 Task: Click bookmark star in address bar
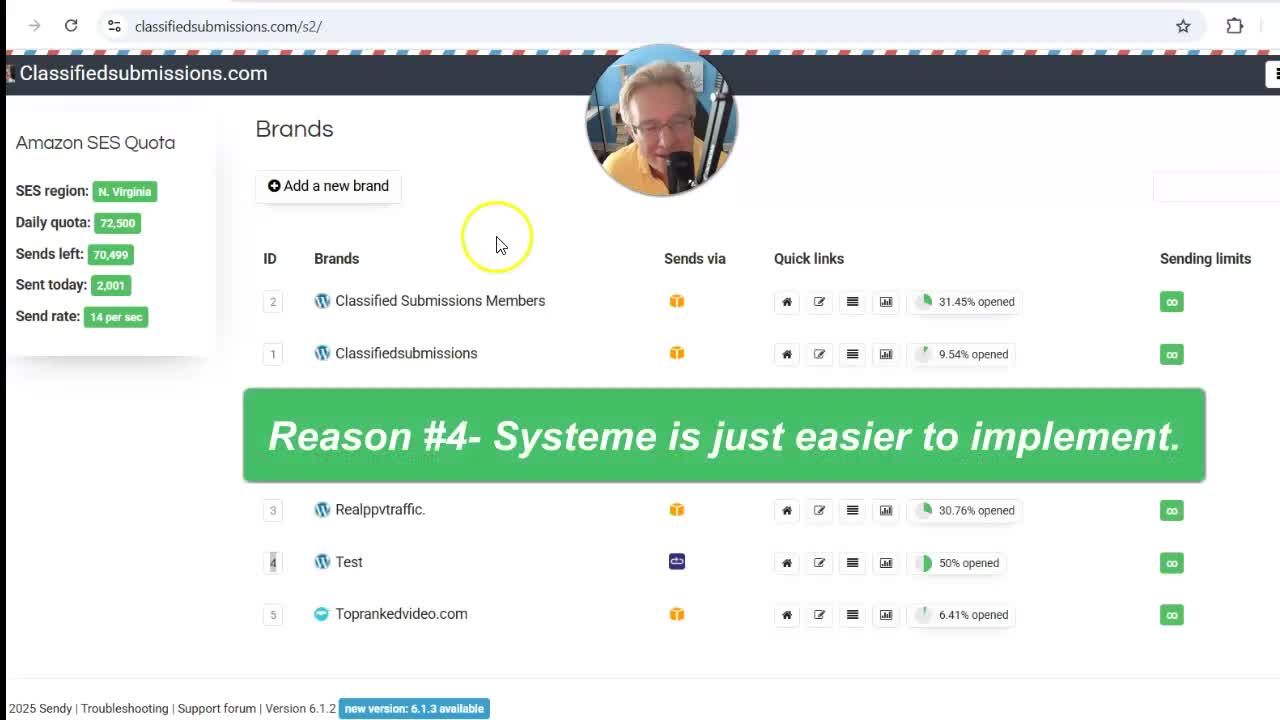(x=1183, y=26)
